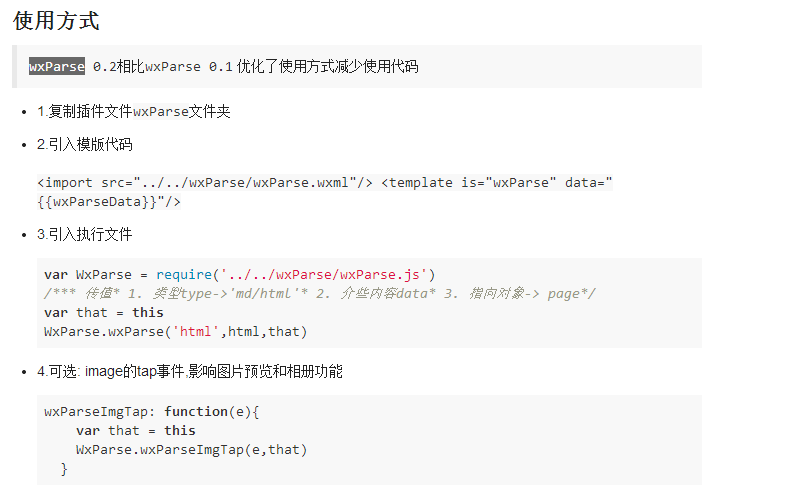Click the WxParse.wxParse('html',html,that) line
The image size is (788, 494).
[x=176, y=331]
